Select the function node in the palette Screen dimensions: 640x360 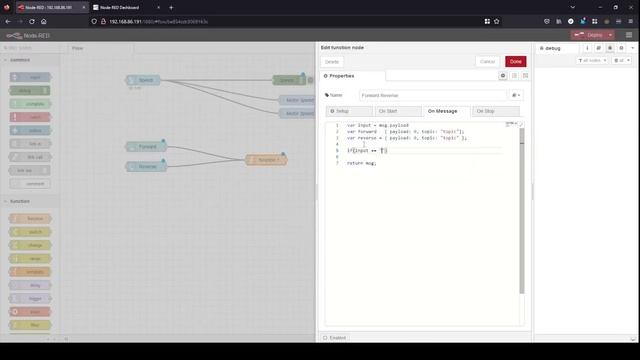click(30, 219)
